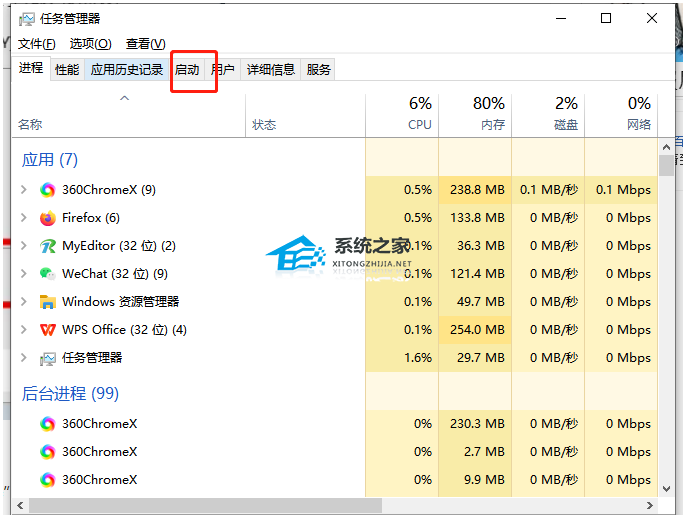Click the vertical scrollbar down arrow
The width and height of the screenshot is (683, 515).
pos(666,489)
